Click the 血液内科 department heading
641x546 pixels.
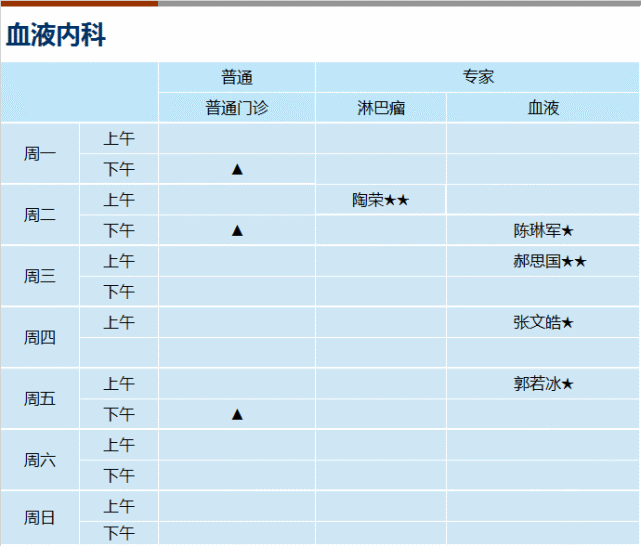pos(56,35)
